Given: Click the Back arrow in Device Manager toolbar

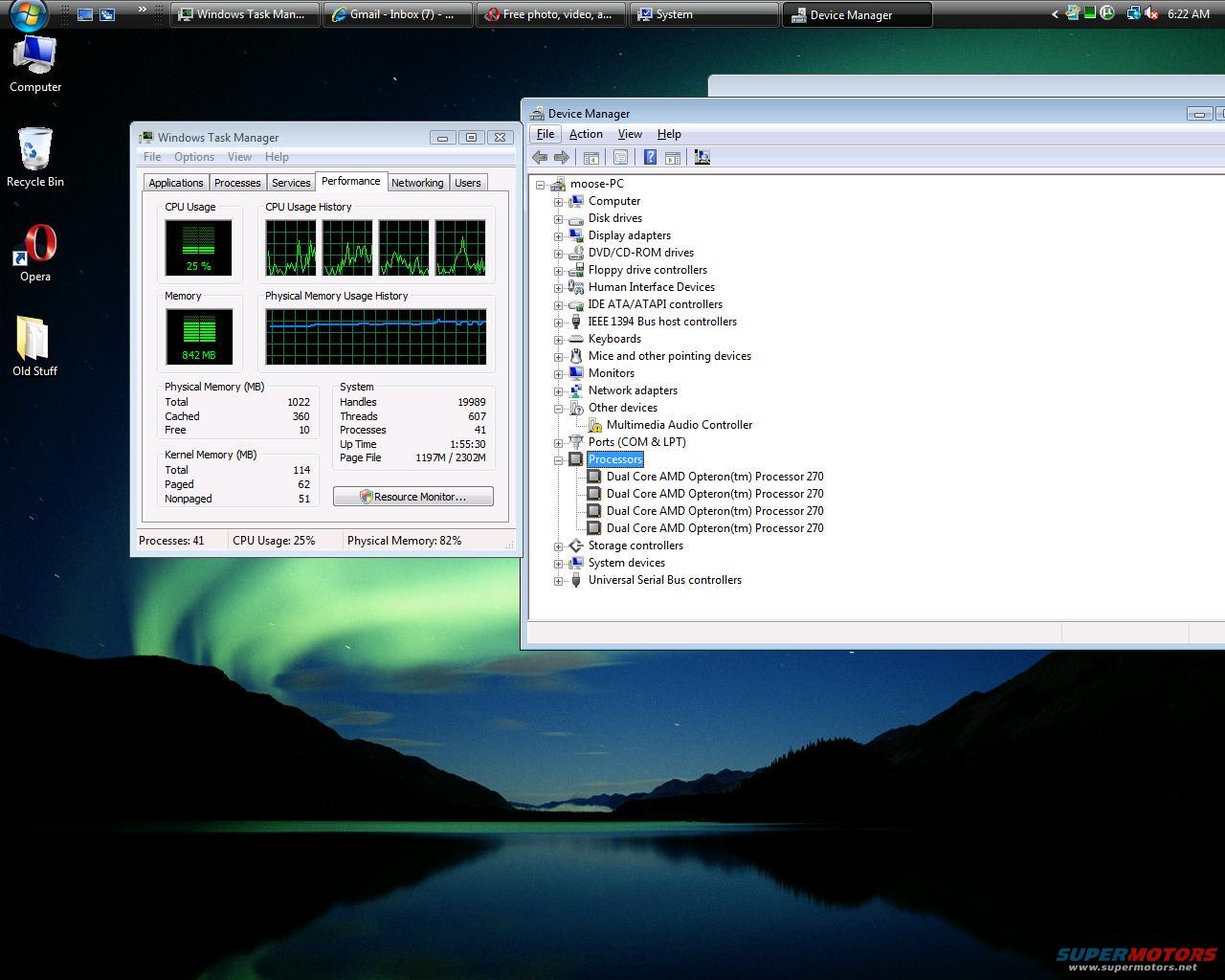Looking at the screenshot, I should pyautogui.click(x=540, y=158).
